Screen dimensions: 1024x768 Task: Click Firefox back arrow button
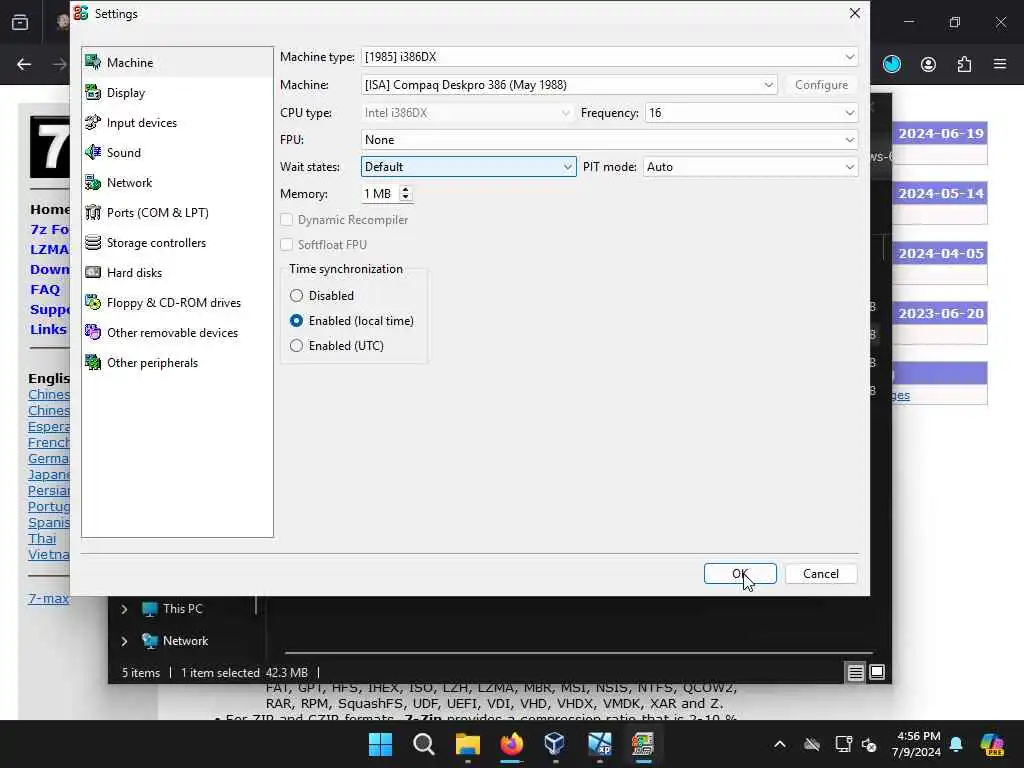(24, 64)
